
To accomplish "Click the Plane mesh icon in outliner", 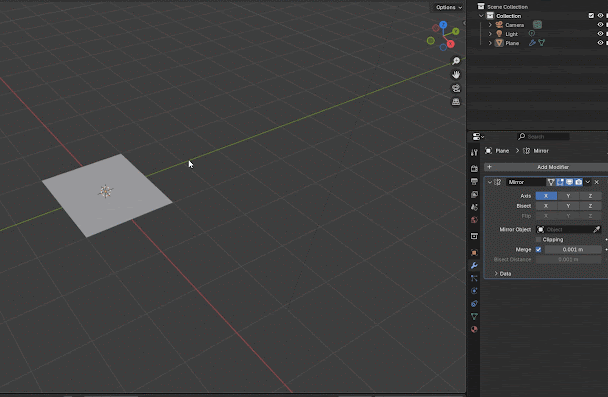I will coord(499,43).
